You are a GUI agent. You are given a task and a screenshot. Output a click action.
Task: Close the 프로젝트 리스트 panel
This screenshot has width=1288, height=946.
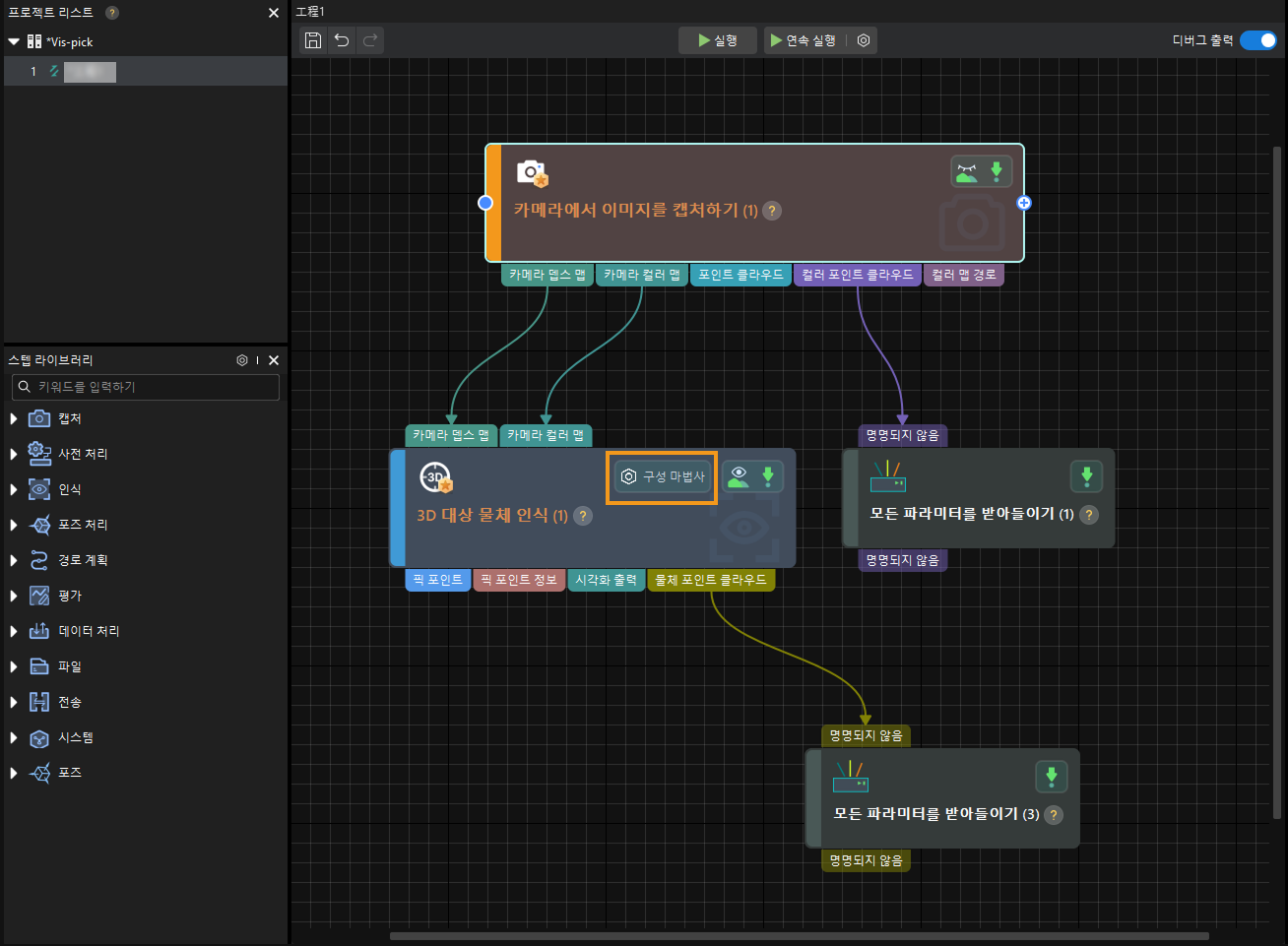coord(274,13)
